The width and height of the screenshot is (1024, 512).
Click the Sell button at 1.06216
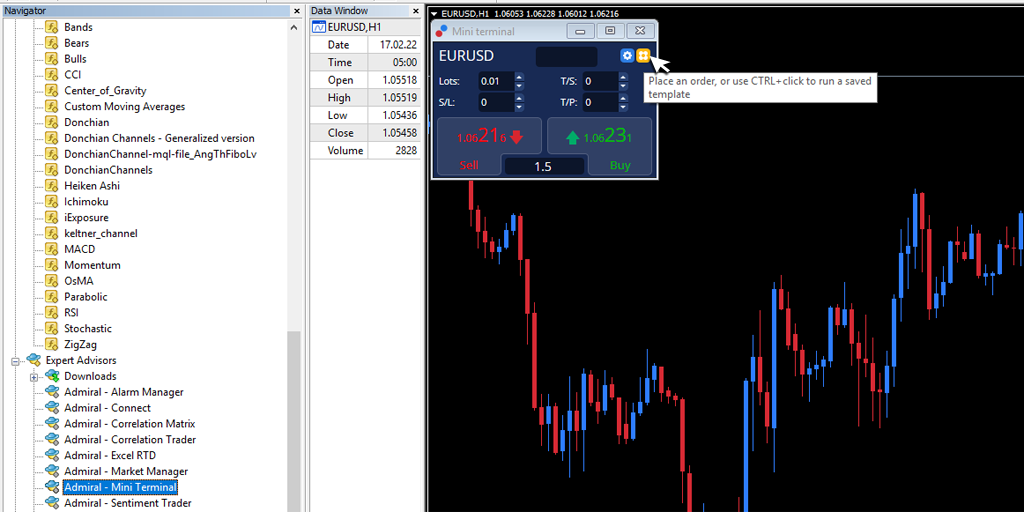[489, 138]
